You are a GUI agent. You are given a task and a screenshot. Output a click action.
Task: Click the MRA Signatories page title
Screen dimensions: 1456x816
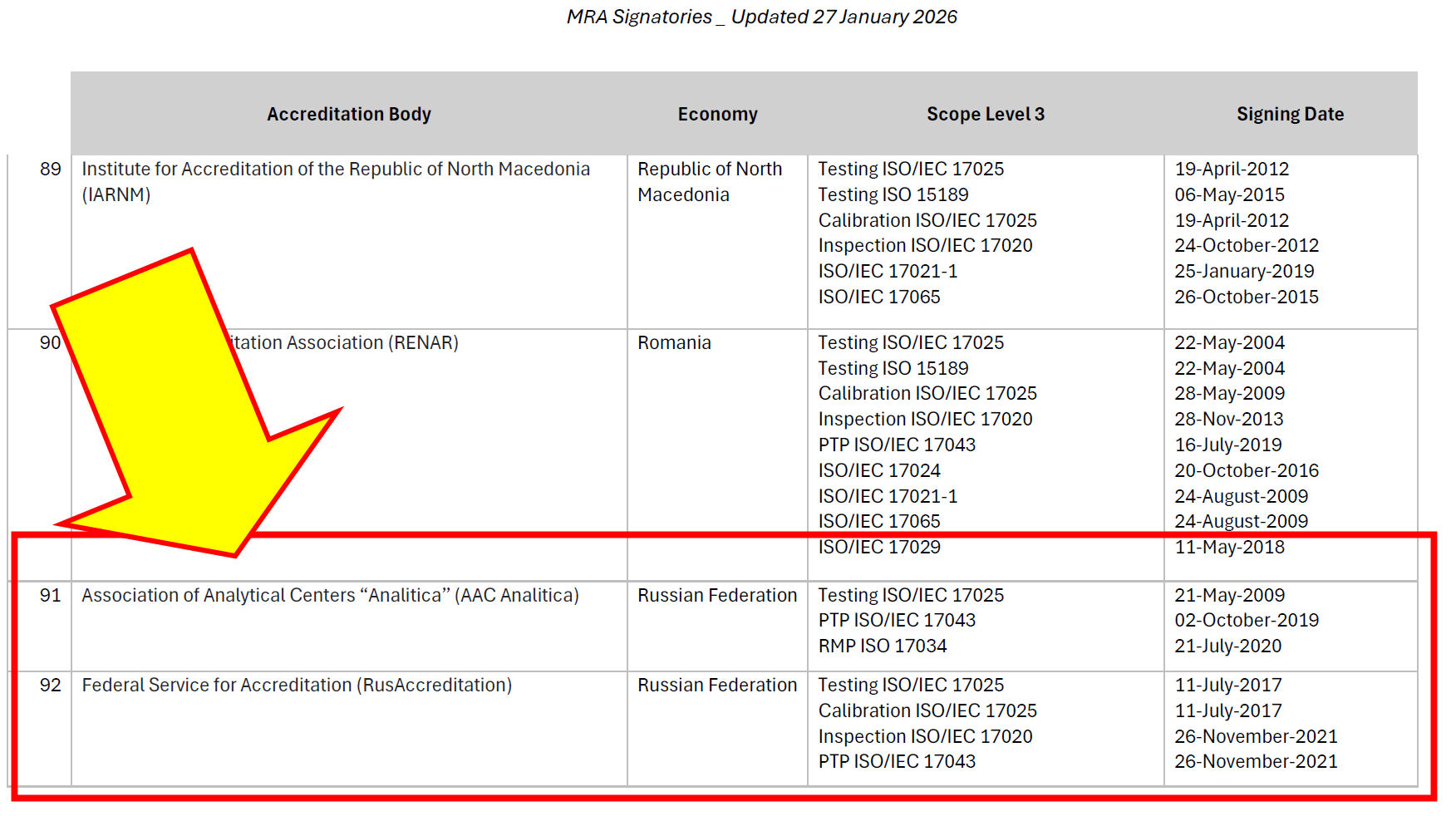pos(761,17)
